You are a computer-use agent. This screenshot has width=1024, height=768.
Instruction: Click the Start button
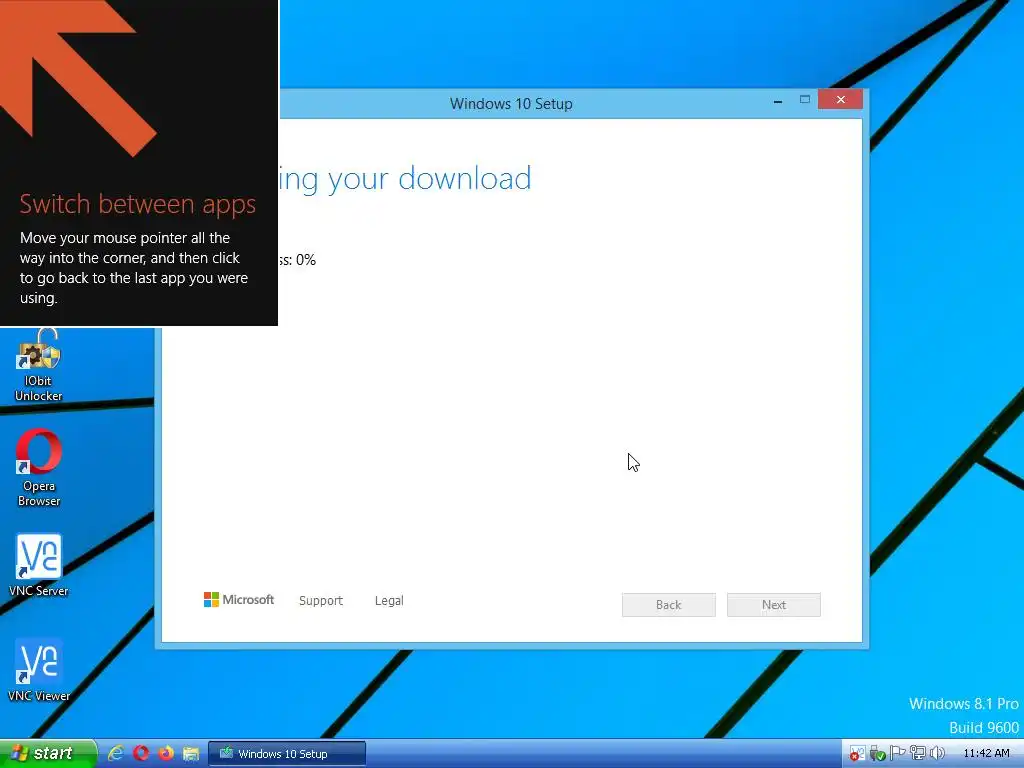(48, 753)
